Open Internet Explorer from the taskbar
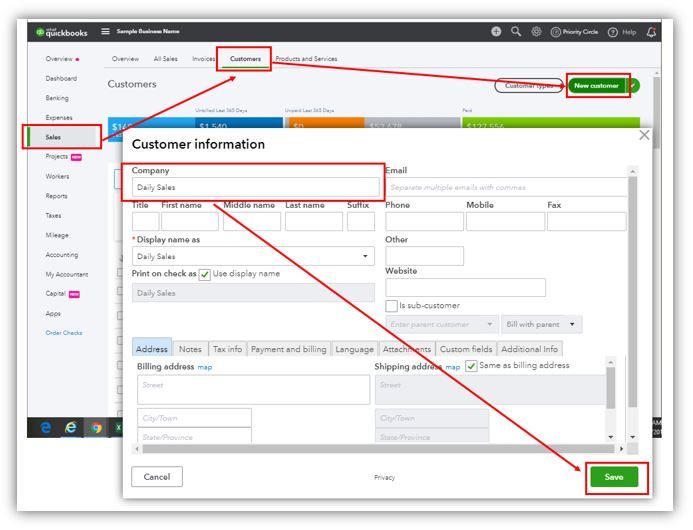 [x=71, y=427]
